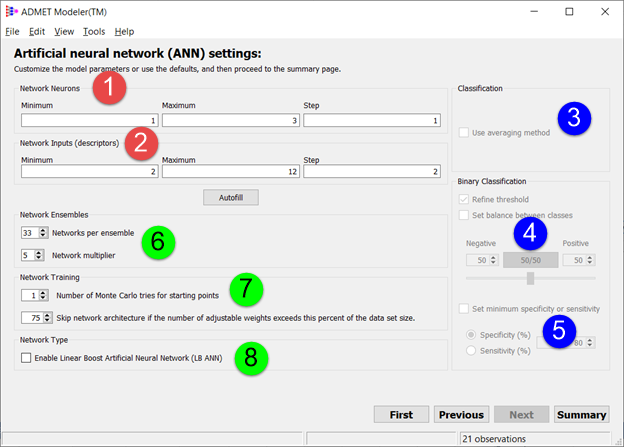The image size is (624, 447).
Task: Click the Network Inputs Minimum field
Action: [90, 171]
